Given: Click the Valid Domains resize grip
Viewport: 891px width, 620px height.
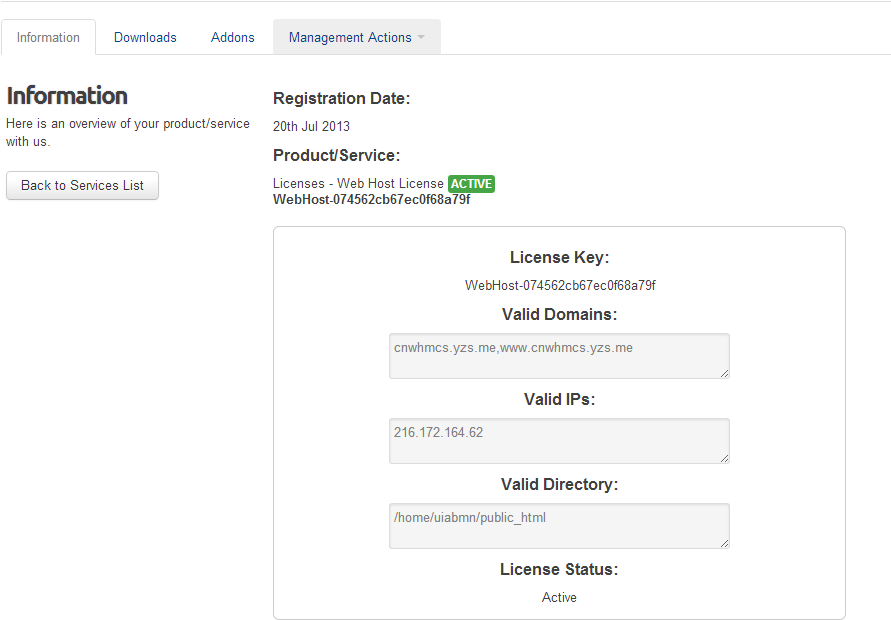Looking at the screenshot, I should click(x=725, y=373).
